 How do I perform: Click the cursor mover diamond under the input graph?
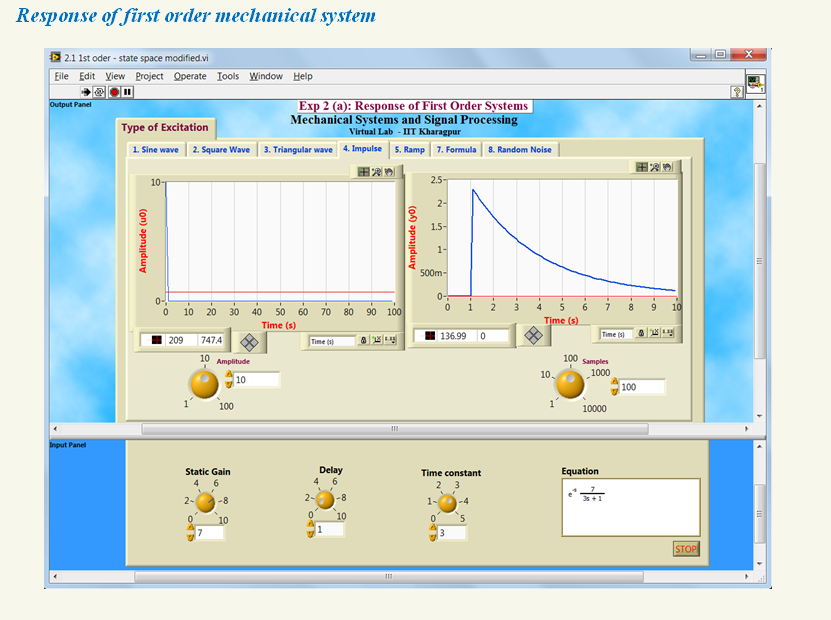coord(249,342)
